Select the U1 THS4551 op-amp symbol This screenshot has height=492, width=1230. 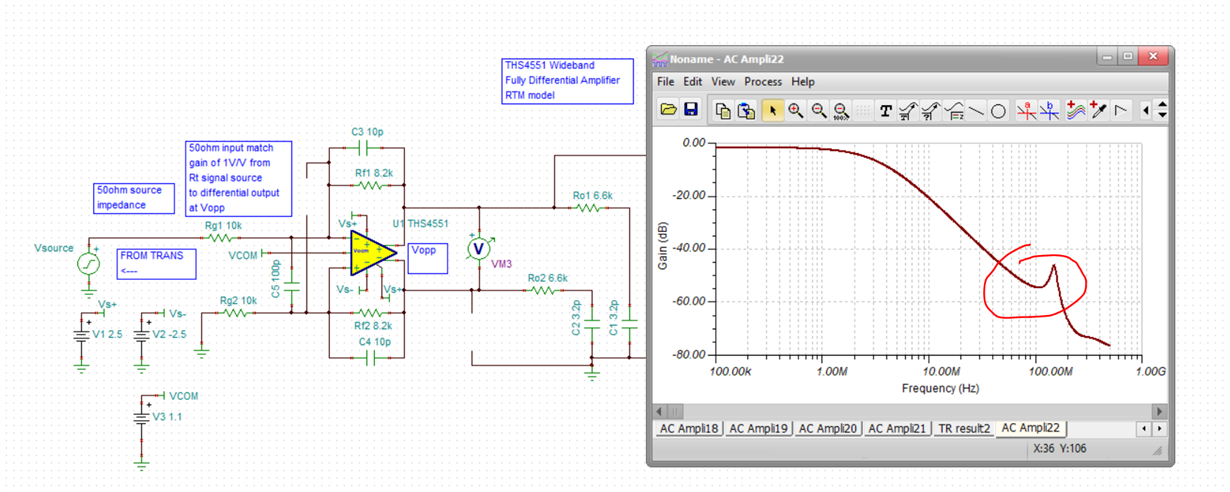(x=373, y=252)
